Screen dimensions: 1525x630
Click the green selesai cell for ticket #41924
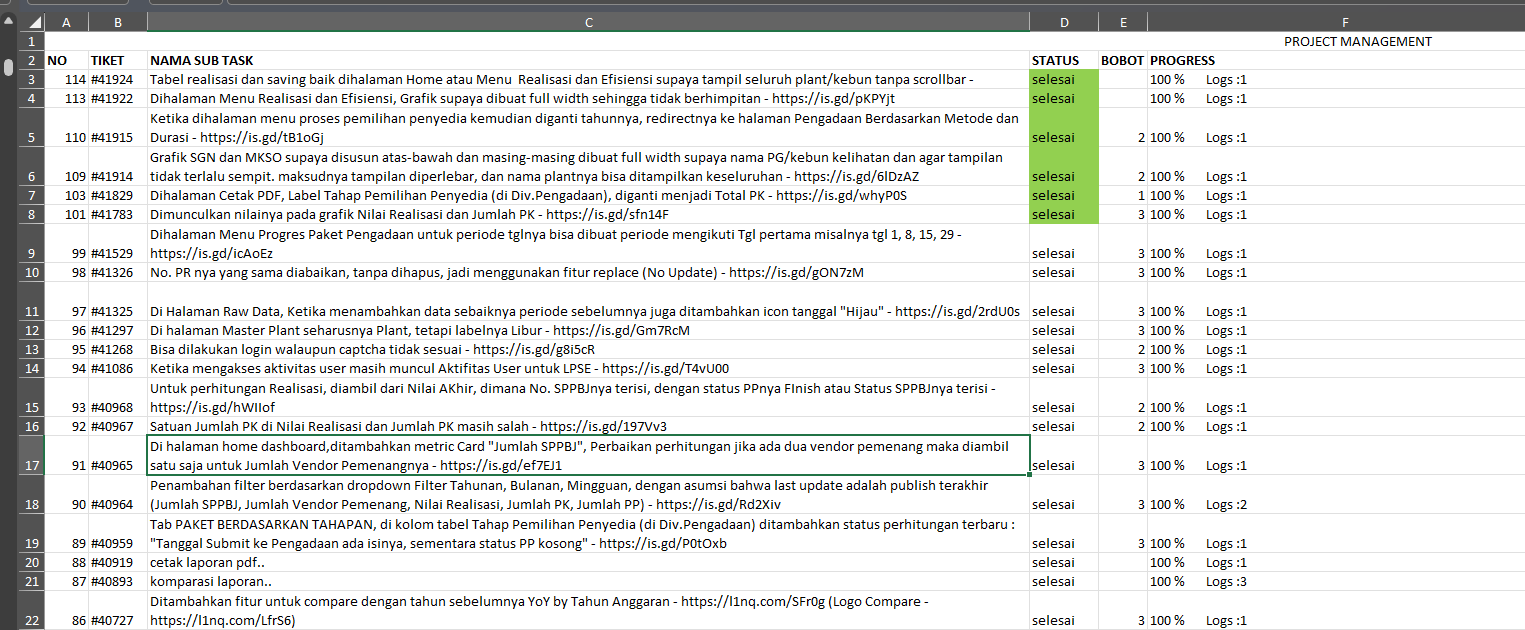1063,79
